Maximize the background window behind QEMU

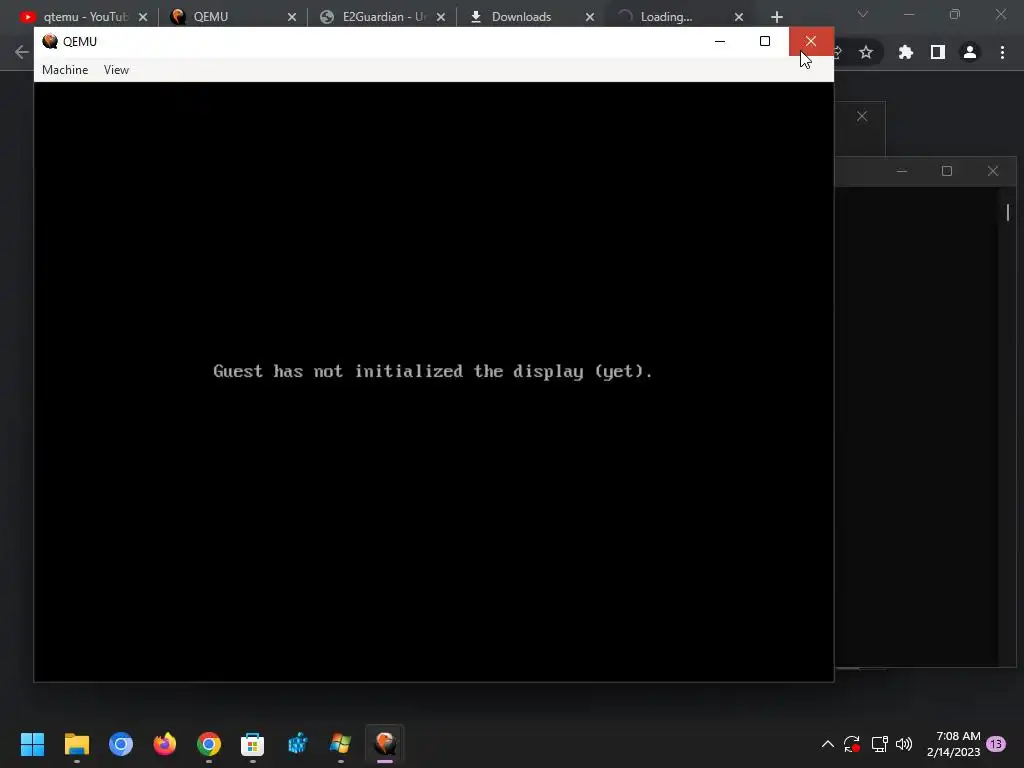coord(947,171)
